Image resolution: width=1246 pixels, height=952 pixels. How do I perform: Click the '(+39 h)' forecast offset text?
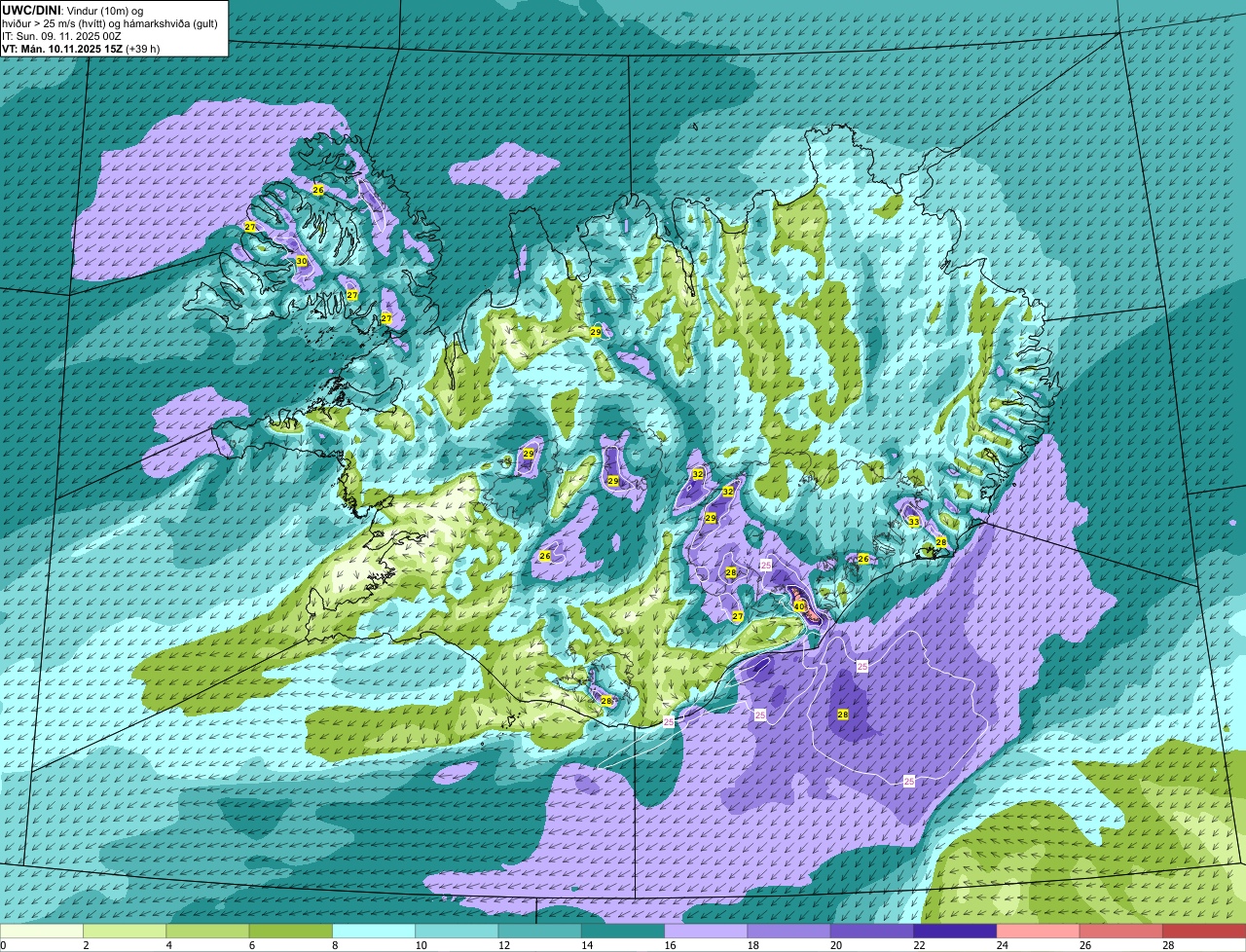(142, 49)
